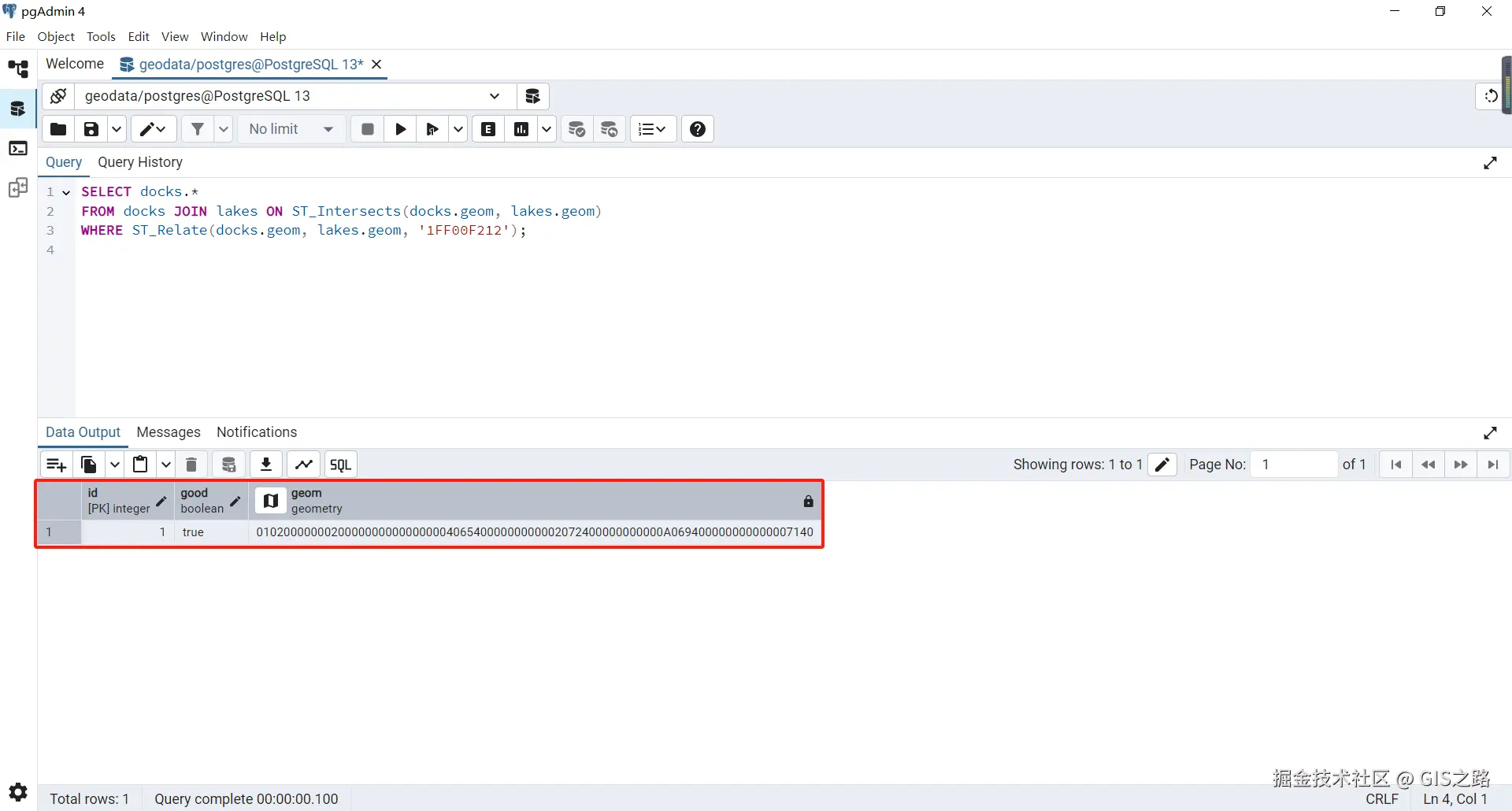Rollback the transaction
The width and height of the screenshot is (1512, 811).
[610, 129]
